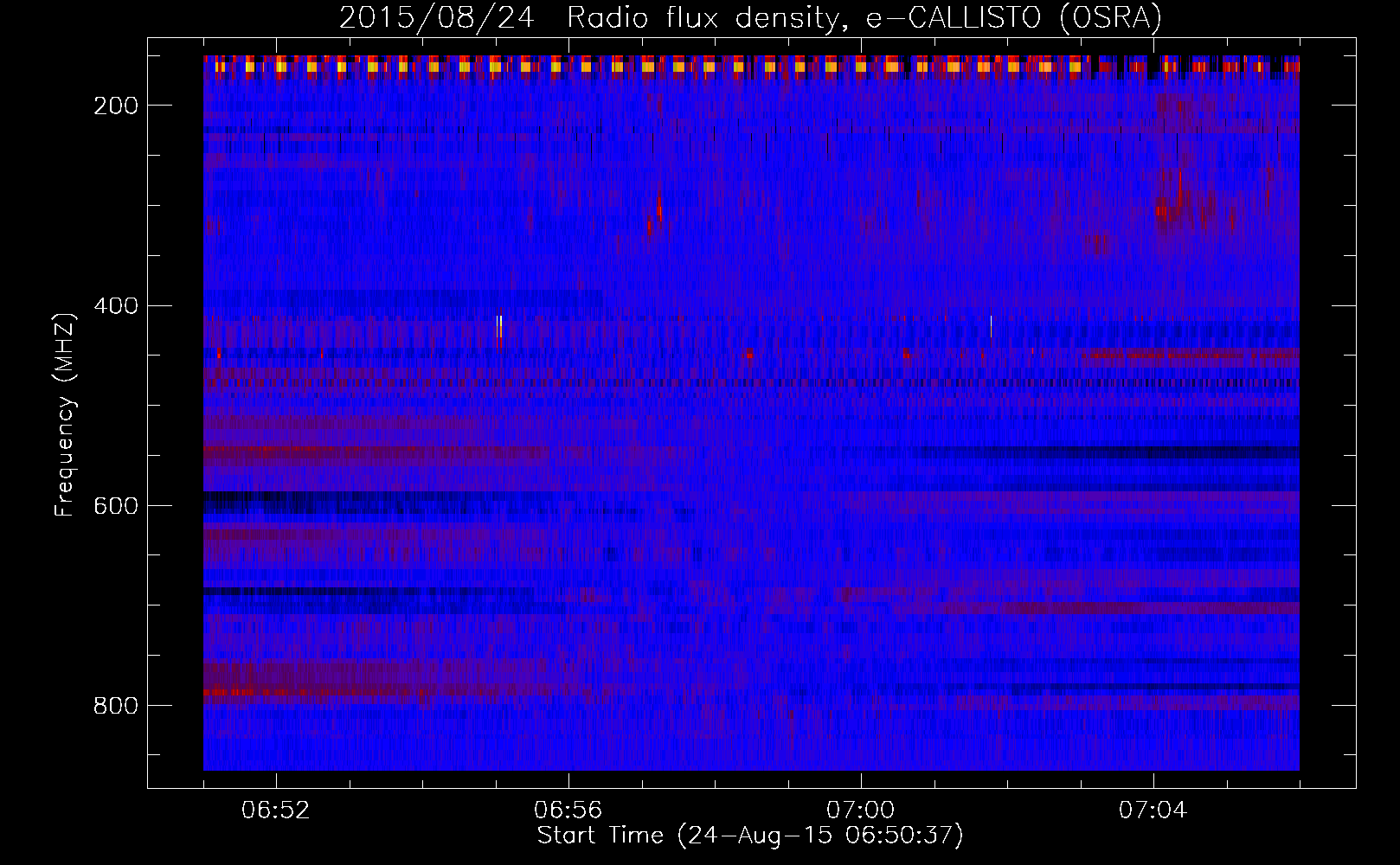Screen dimensions: 1400x865
Task: Click the plot title '2015/08/24 Radio flux density, e-CALLISTO (OSRA)'
Action: click(750, 17)
